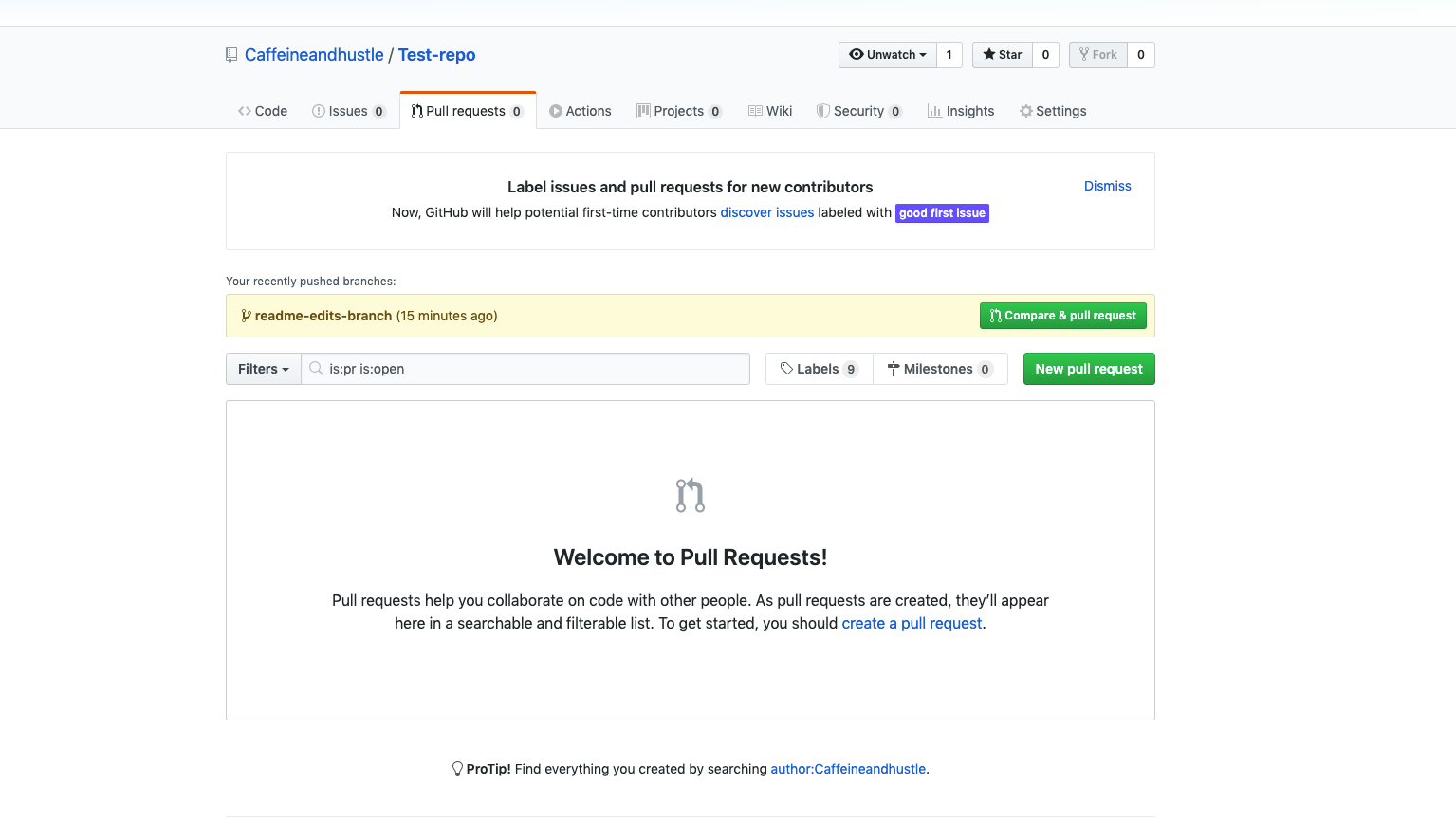The height and width of the screenshot is (820, 1456).
Task: Click the Settings tab gear icon
Action: point(1025,111)
